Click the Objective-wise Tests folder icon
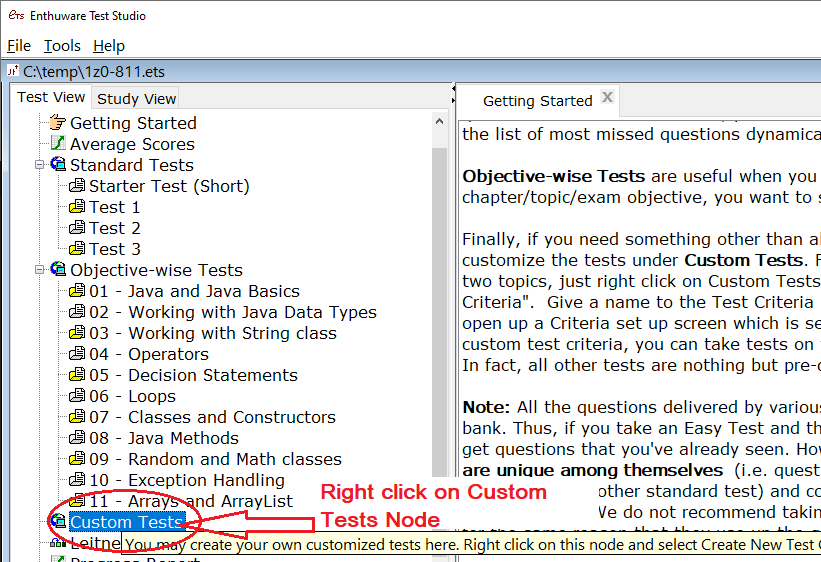The image size is (821, 562). 58,270
